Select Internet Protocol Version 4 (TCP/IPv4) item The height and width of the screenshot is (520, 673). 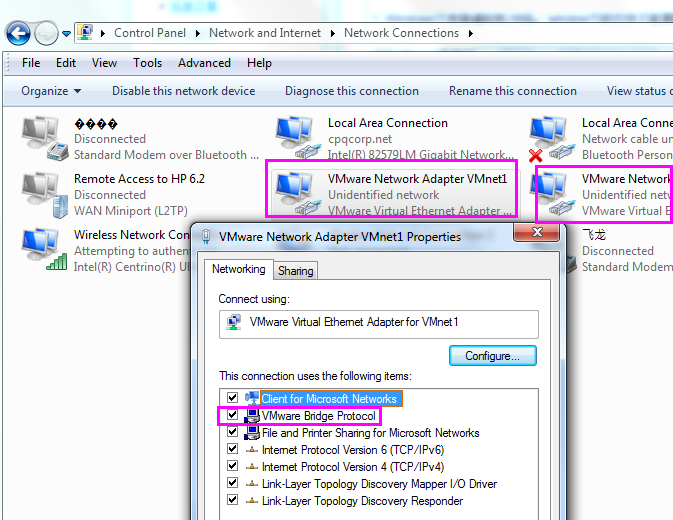[353, 467]
